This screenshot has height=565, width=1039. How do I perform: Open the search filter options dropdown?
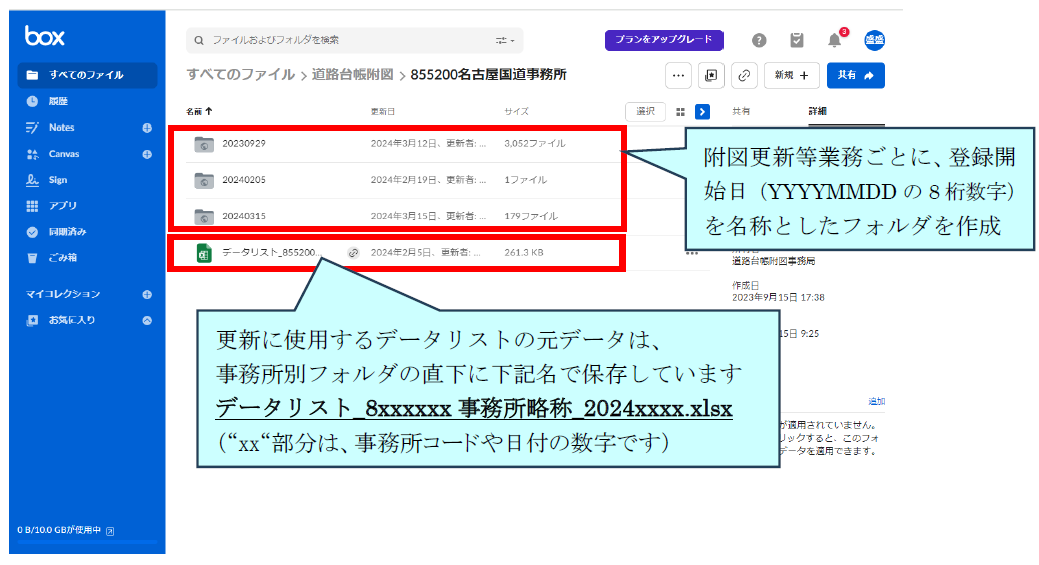pos(505,40)
